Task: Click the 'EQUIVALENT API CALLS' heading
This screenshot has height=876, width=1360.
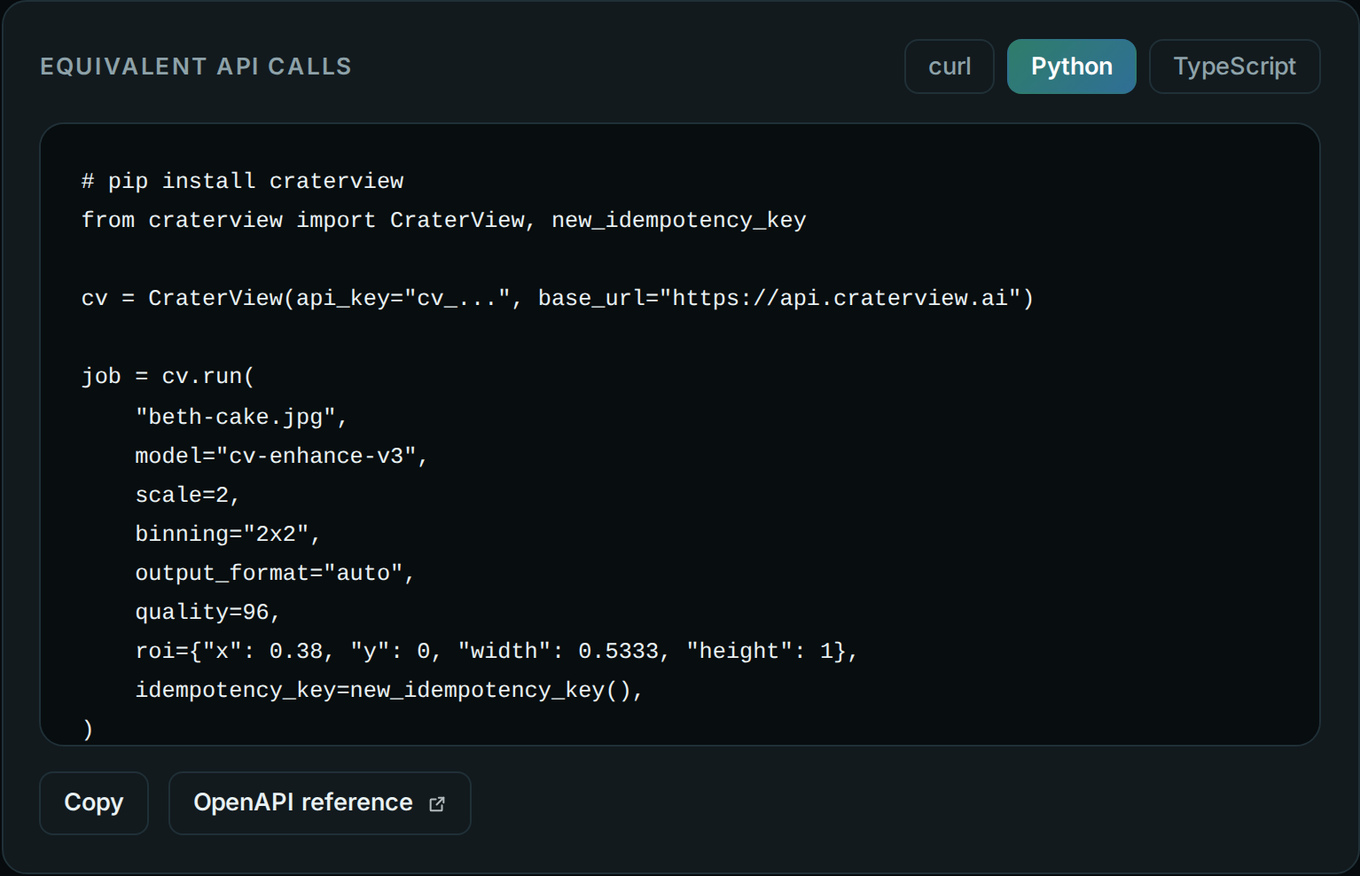Action: click(x=196, y=67)
